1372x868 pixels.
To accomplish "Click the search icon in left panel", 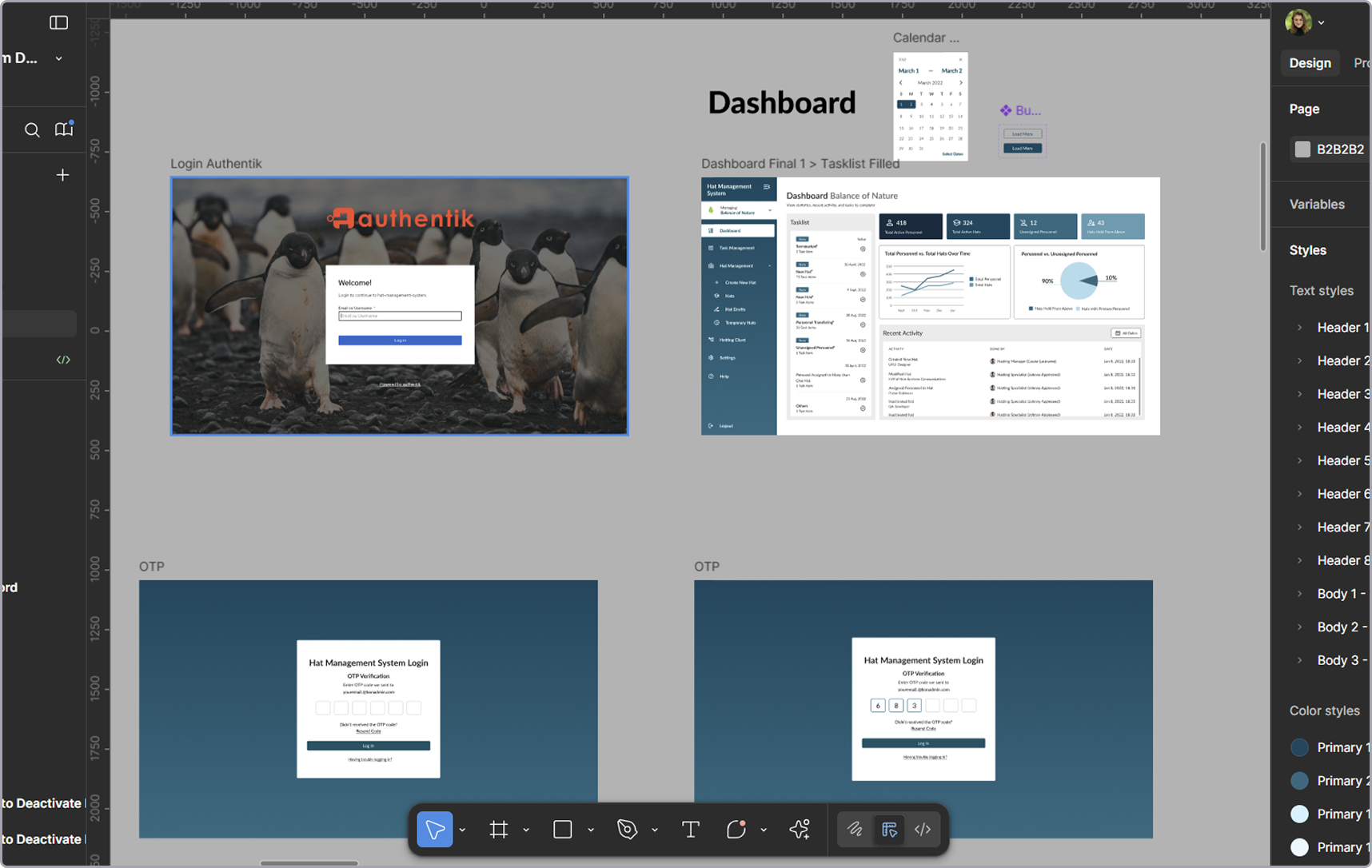I will (32, 129).
